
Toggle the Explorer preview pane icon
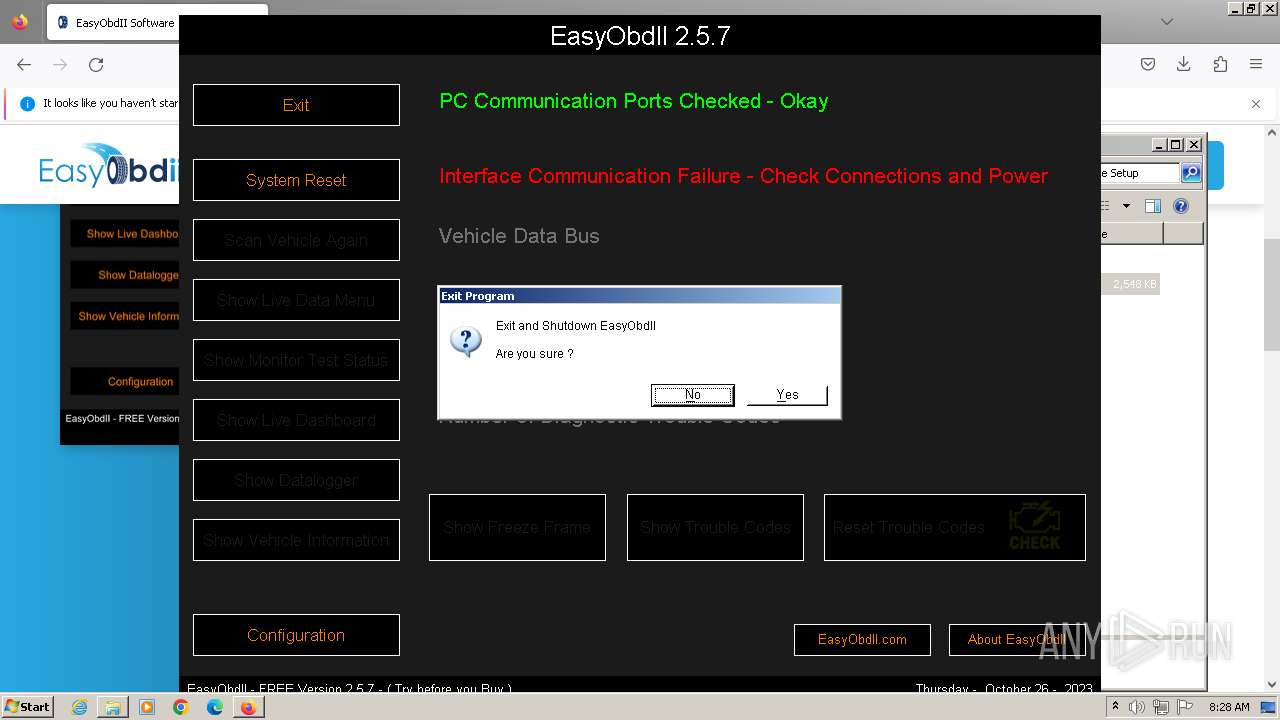click(1153, 206)
